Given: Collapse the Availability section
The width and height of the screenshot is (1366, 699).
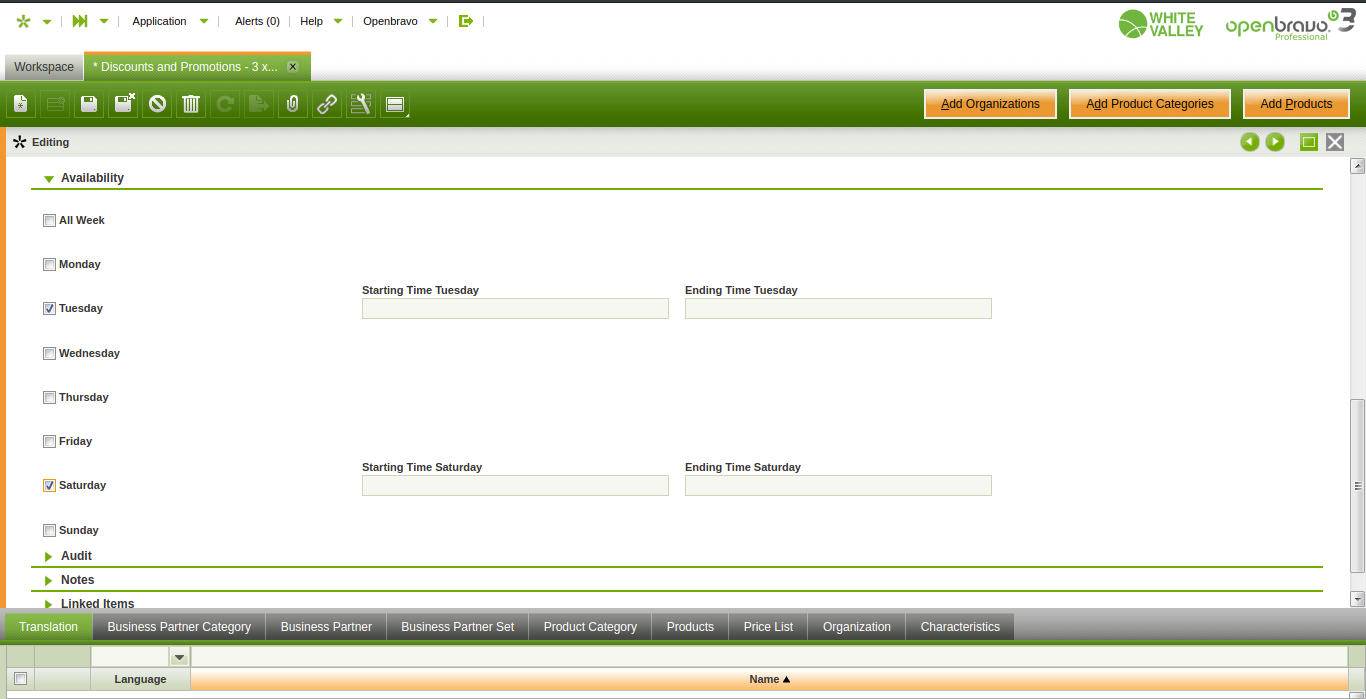Looking at the screenshot, I should (49, 179).
